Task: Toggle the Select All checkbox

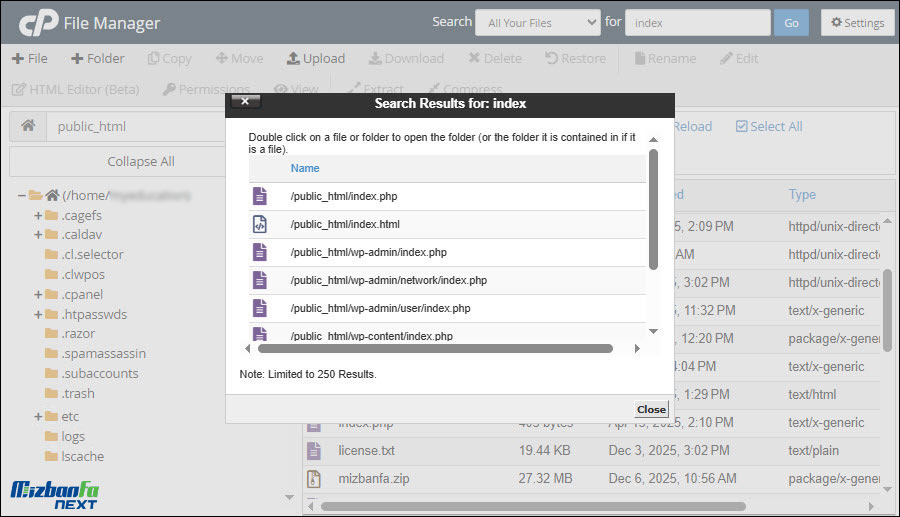Action: point(741,126)
